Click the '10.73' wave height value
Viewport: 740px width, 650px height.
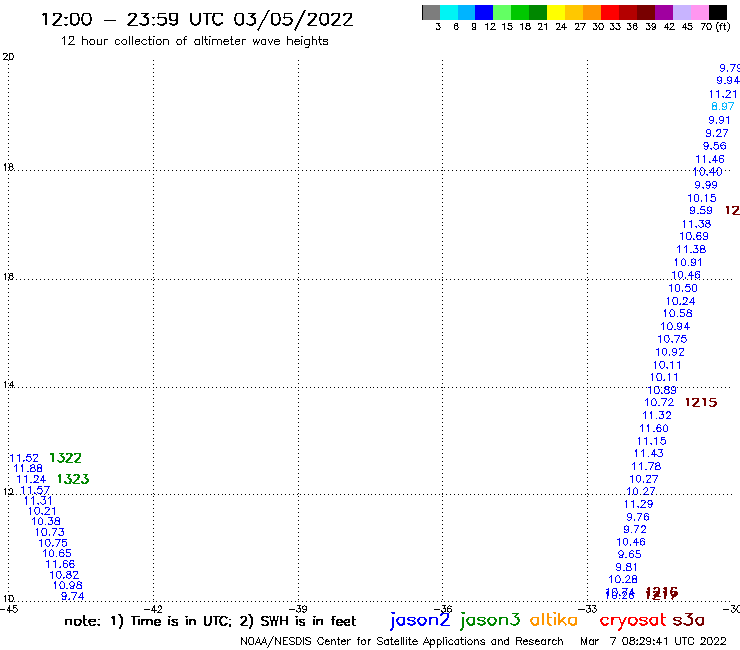50,532
